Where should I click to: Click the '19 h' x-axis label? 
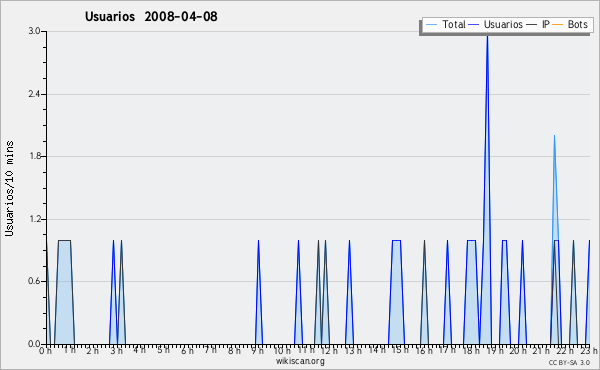click(496, 350)
